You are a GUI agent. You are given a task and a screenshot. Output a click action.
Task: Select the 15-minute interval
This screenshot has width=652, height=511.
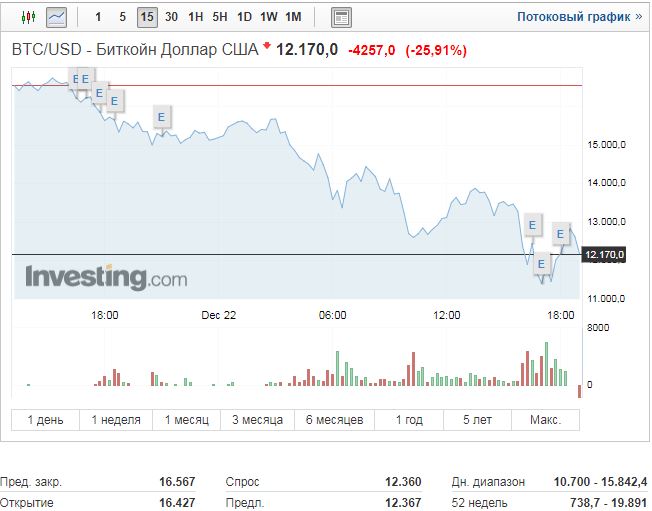[147, 17]
